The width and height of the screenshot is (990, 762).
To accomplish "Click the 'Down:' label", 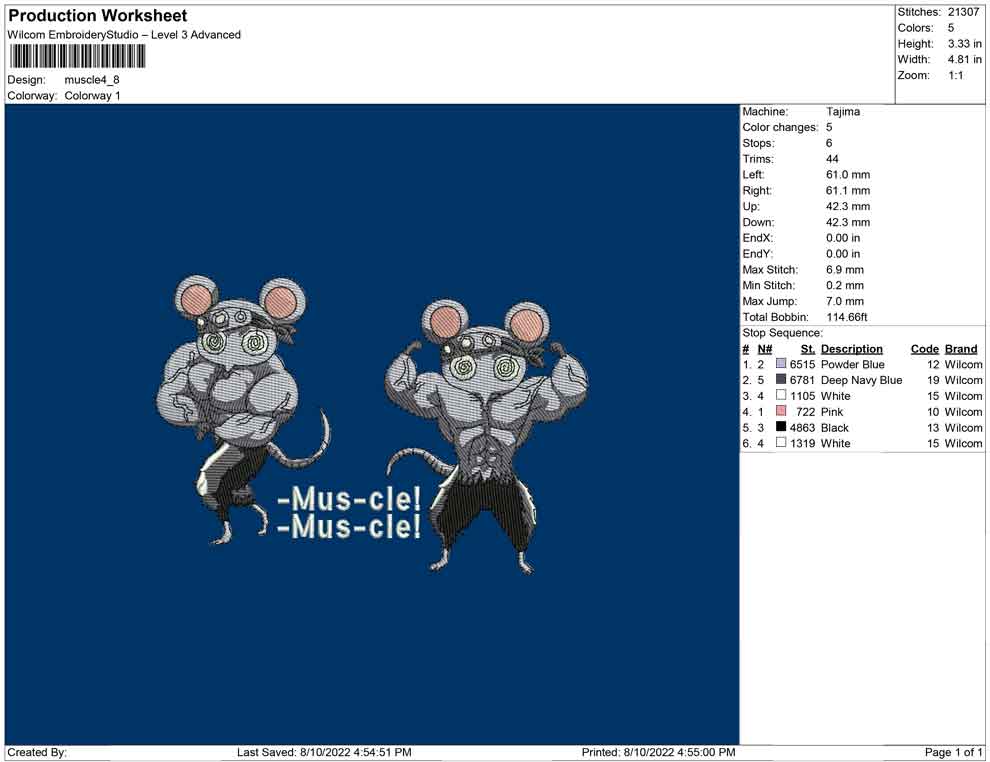I will [x=758, y=222].
